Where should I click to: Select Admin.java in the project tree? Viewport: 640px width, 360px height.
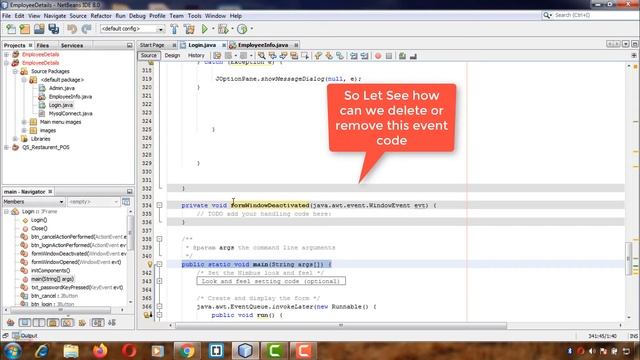(x=62, y=88)
